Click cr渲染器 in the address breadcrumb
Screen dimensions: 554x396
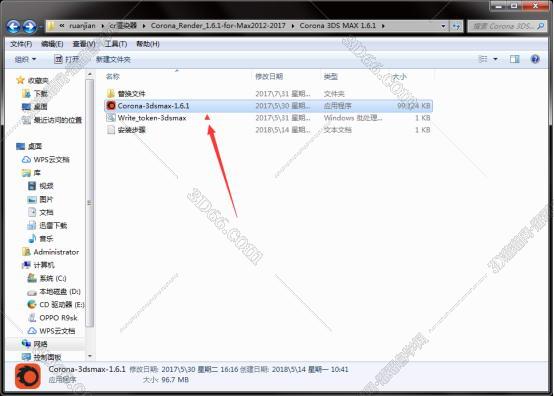point(123,26)
